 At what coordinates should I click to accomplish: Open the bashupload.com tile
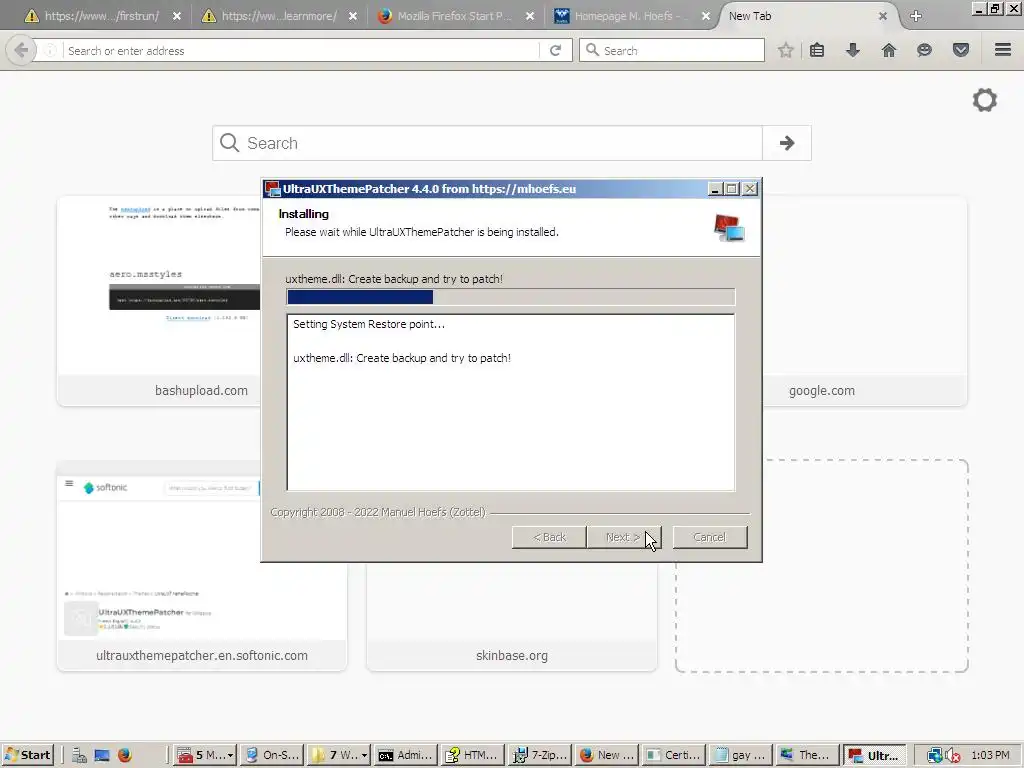[x=159, y=300]
